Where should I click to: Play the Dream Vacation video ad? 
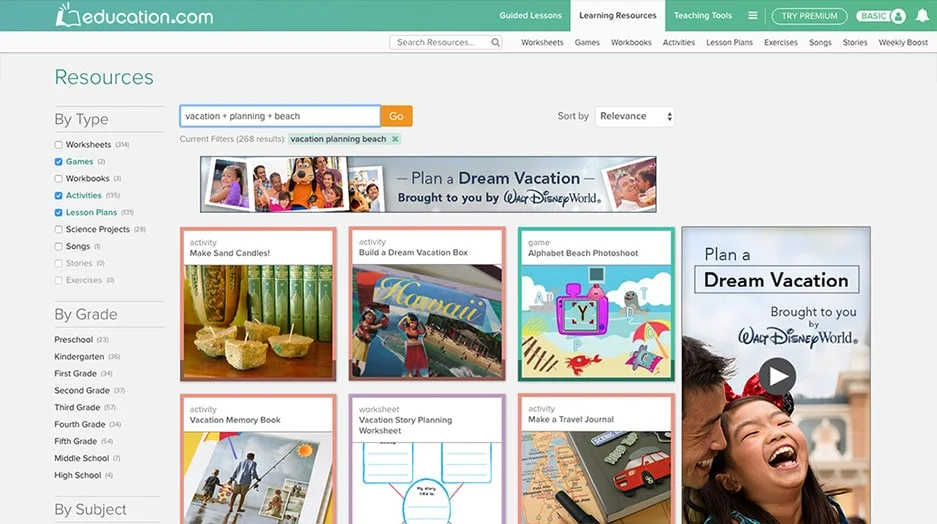pyautogui.click(x=777, y=376)
